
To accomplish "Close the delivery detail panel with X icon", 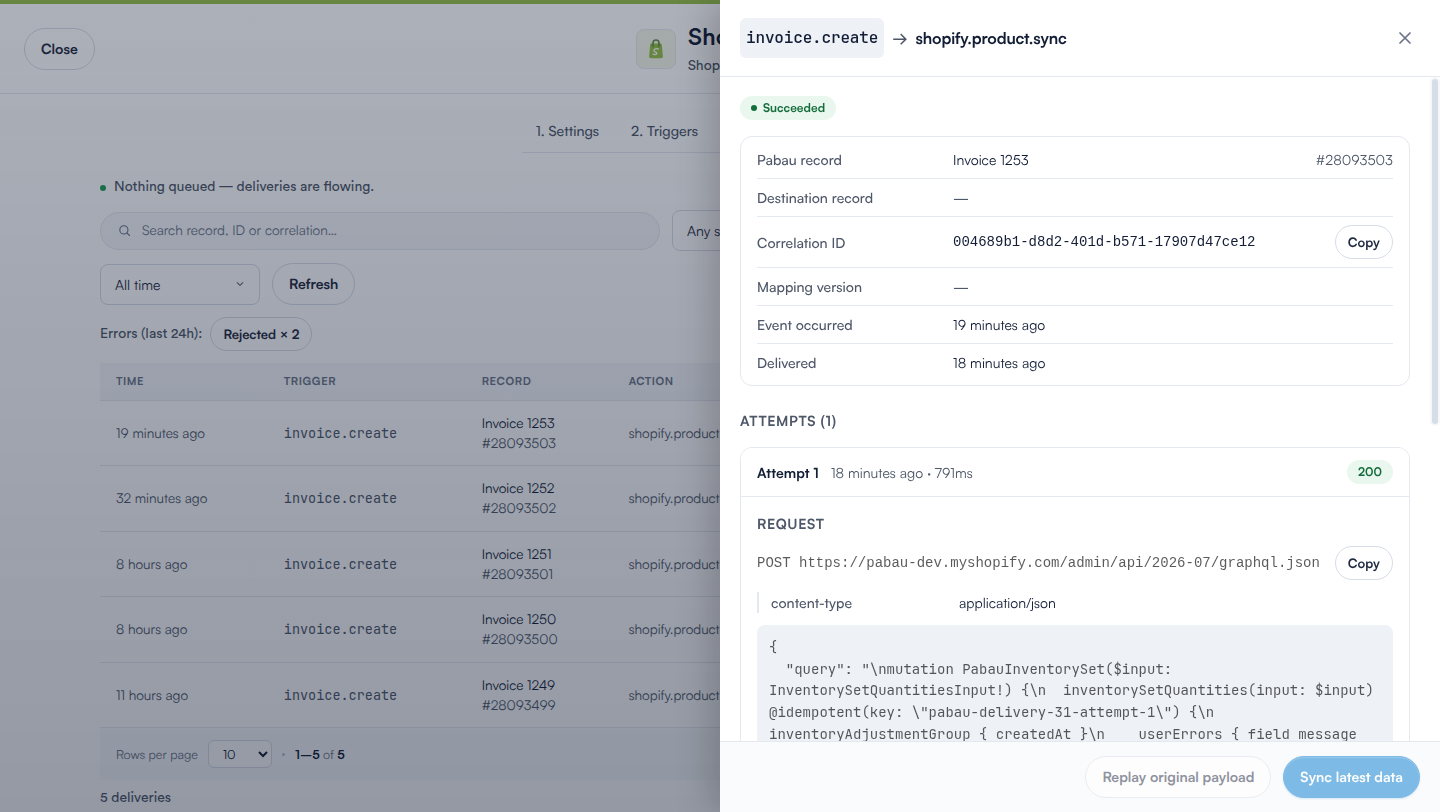I will coord(1405,38).
